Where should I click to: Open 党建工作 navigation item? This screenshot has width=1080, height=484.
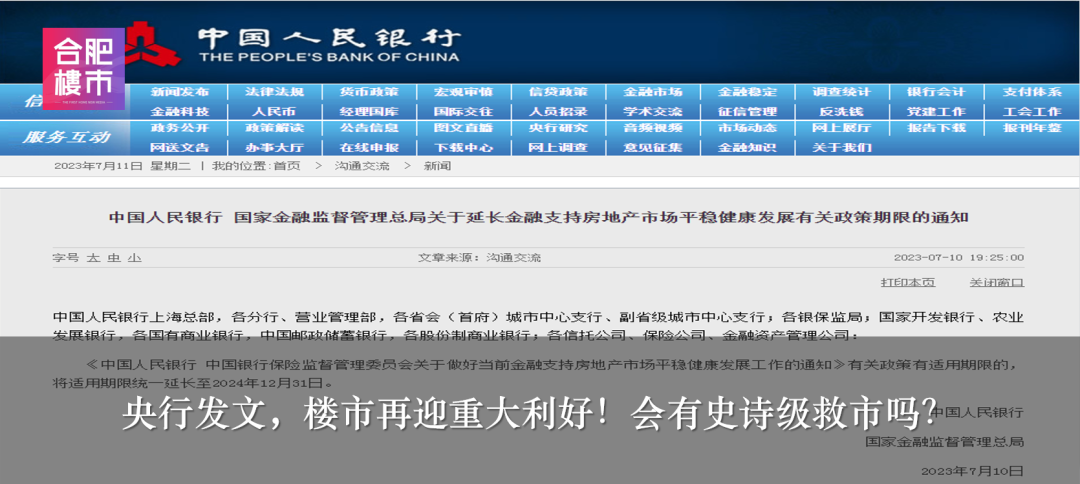(x=936, y=112)
